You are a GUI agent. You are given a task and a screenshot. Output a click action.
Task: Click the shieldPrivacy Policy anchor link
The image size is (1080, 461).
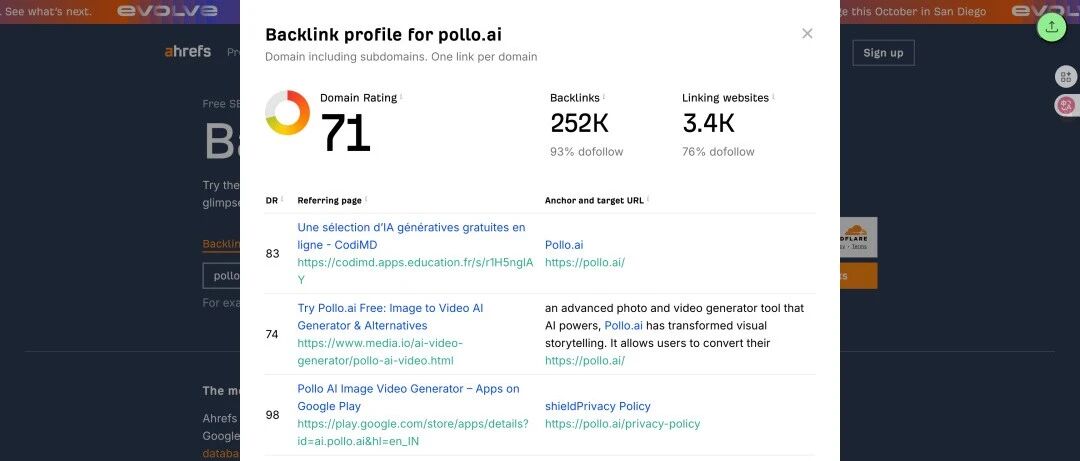[598, 406]
